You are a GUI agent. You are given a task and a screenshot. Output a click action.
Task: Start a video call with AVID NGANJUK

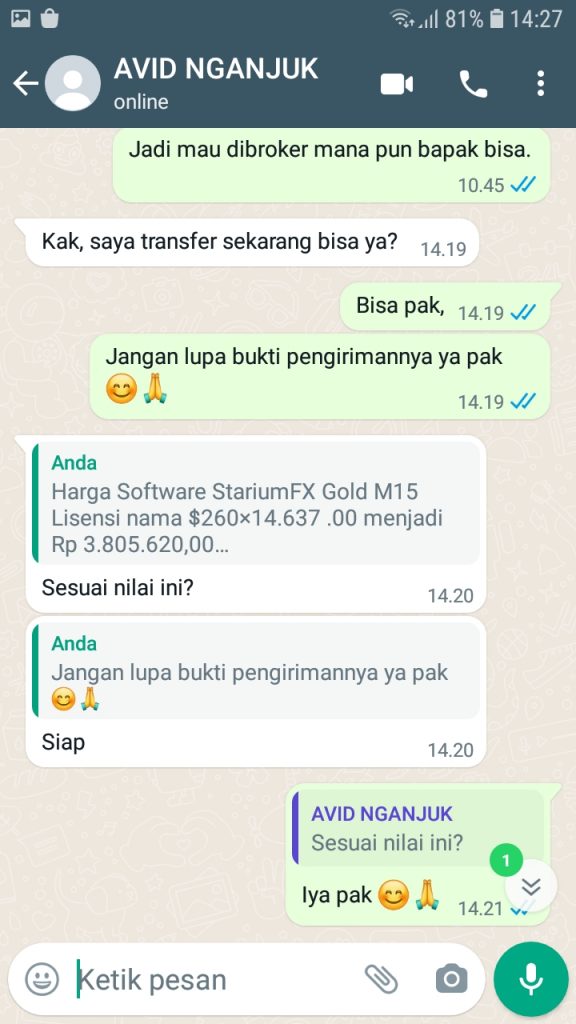397,84
